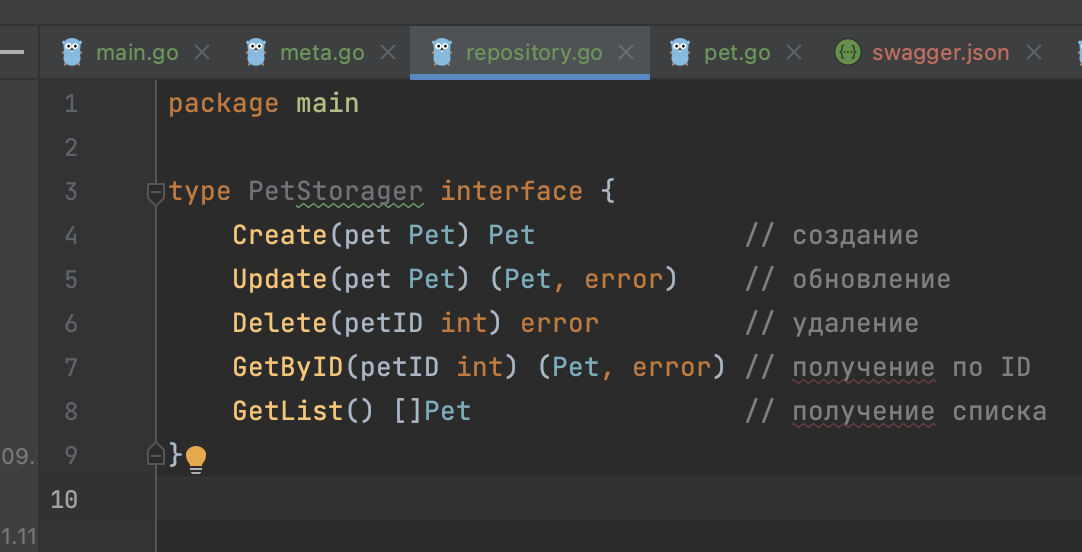Open the swagger.json tab
This screenshot has width=1082, height=552.
point(940,53)
